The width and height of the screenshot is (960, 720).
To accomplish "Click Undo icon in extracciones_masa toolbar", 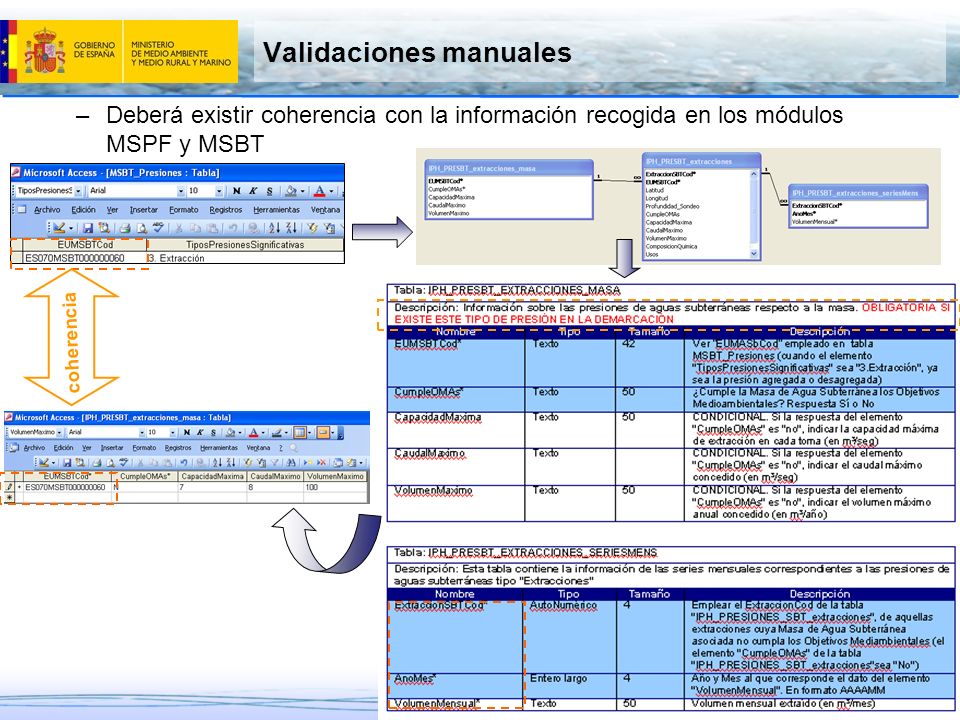I will (184, 463).
